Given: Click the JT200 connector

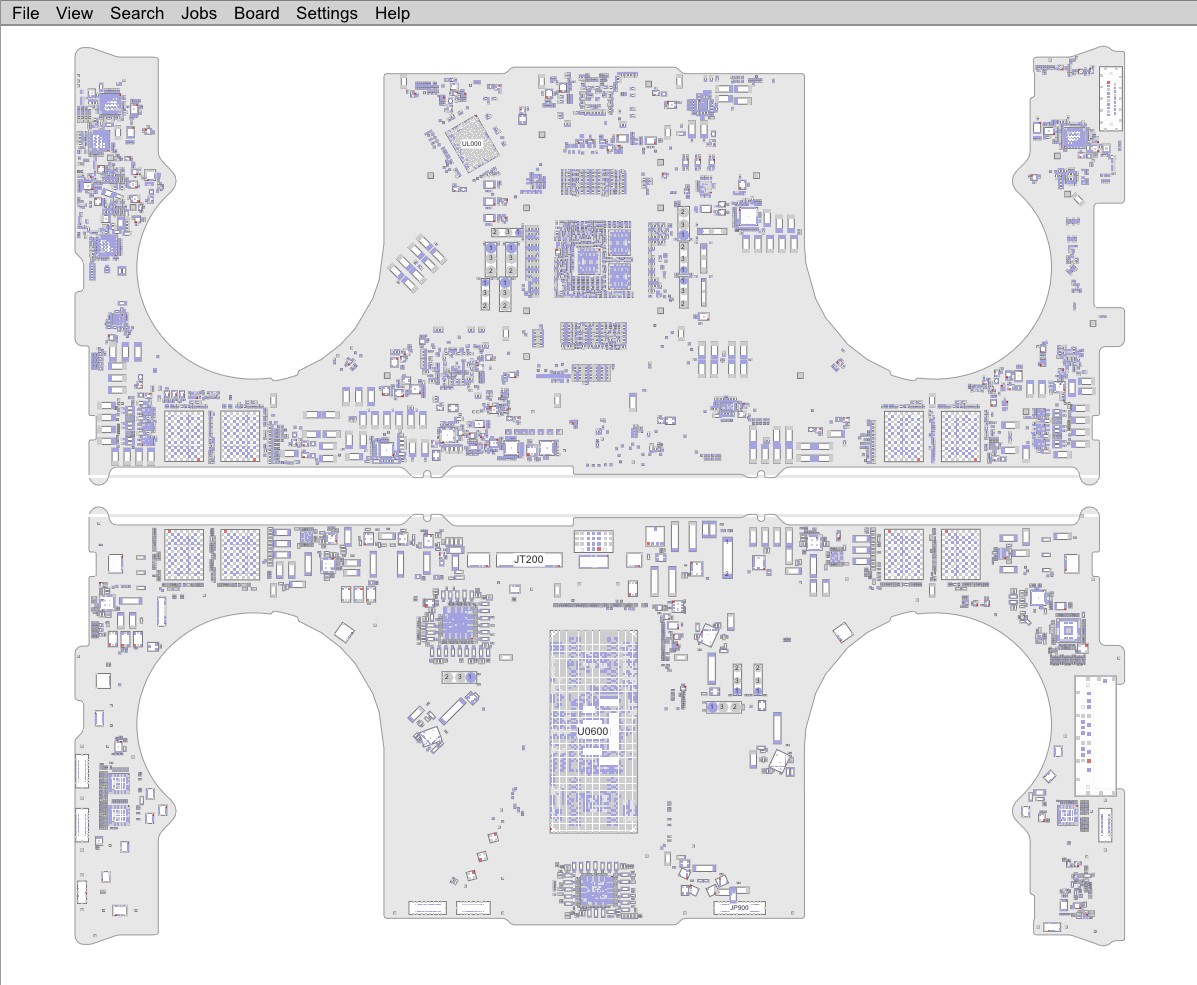Looking at the screenshot, I should pos(528,559).
